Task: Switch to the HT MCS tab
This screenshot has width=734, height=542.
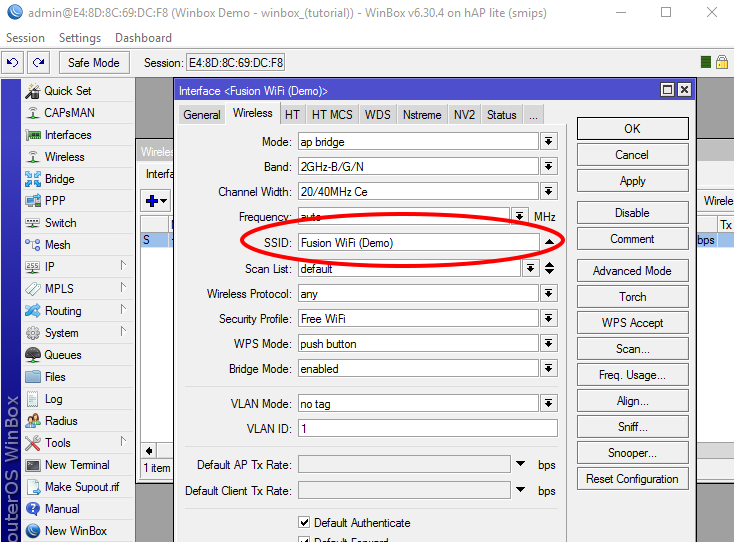Action: [332, 115]
